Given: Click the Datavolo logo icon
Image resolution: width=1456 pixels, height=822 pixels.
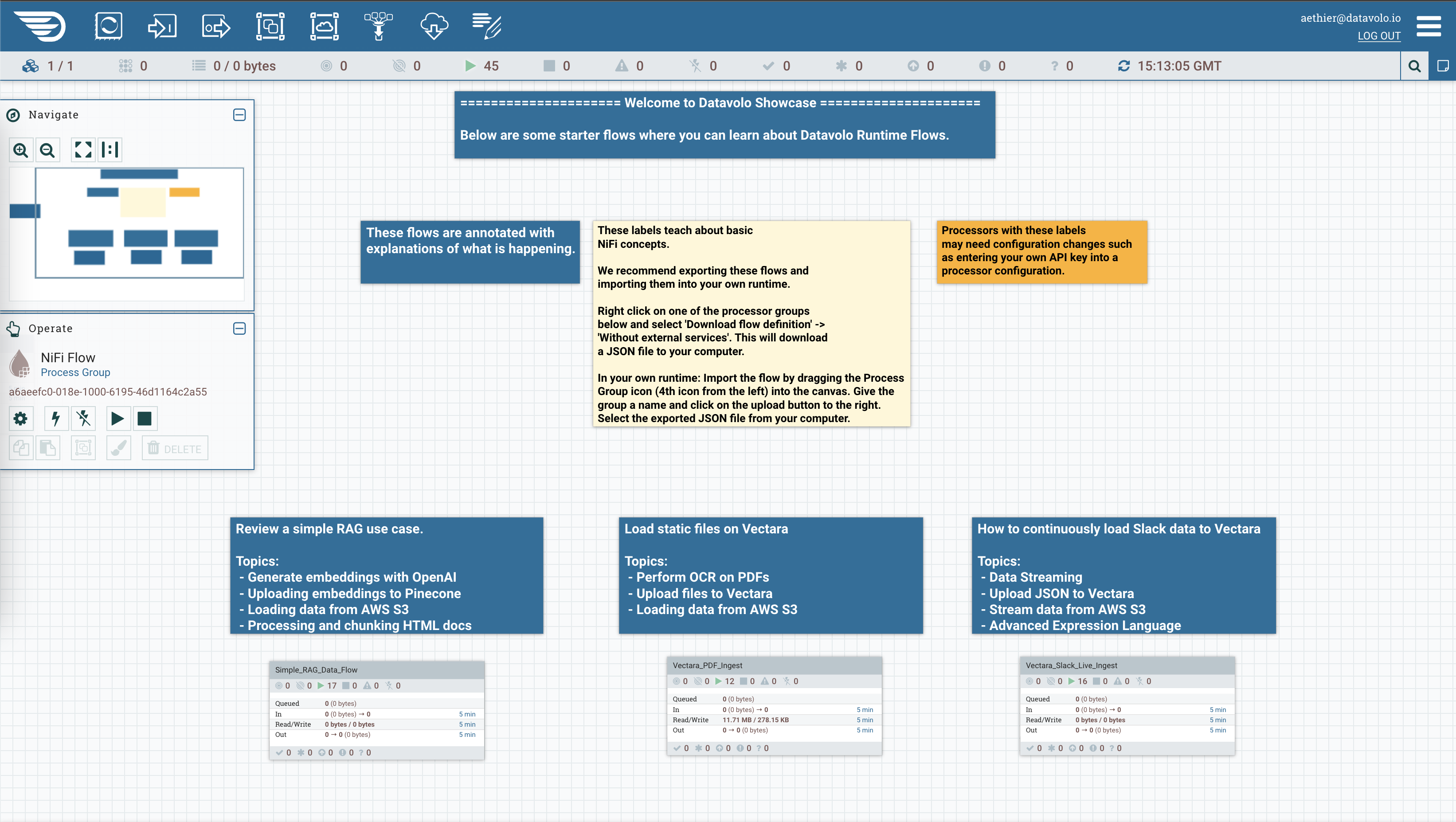Looking at the screenshot, I should tap(39, 26).
